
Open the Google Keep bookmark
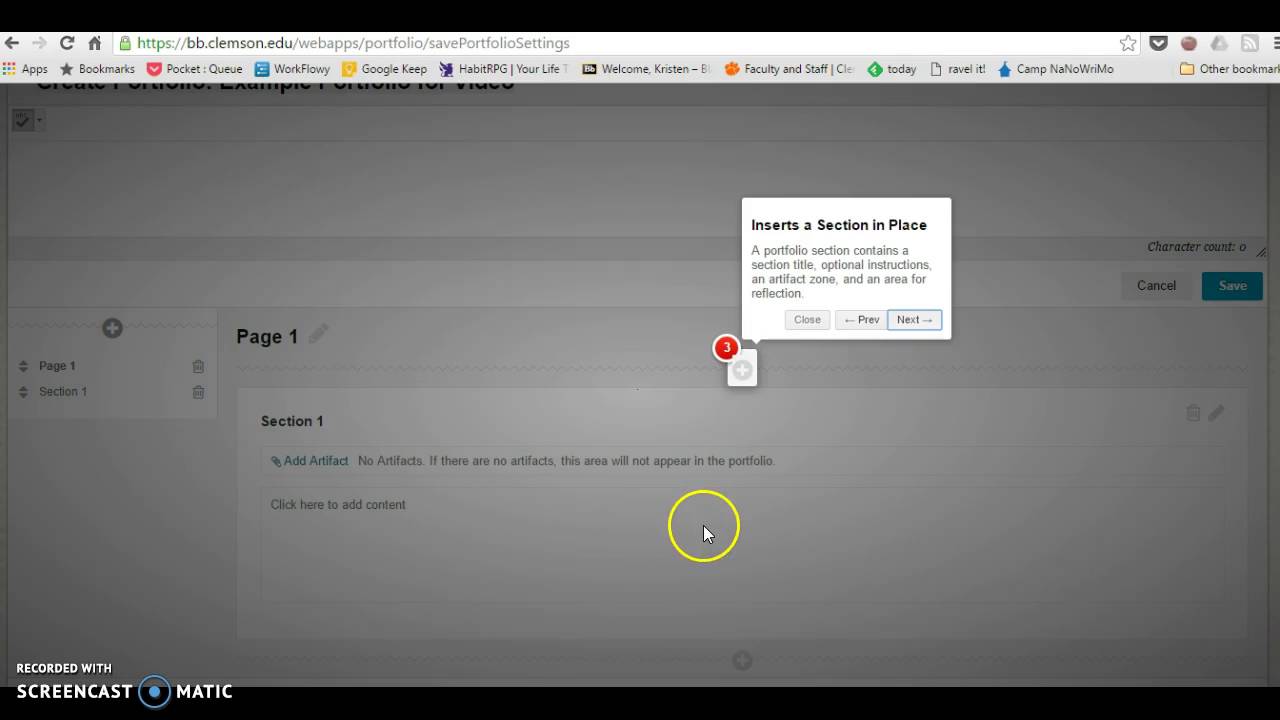384,69
